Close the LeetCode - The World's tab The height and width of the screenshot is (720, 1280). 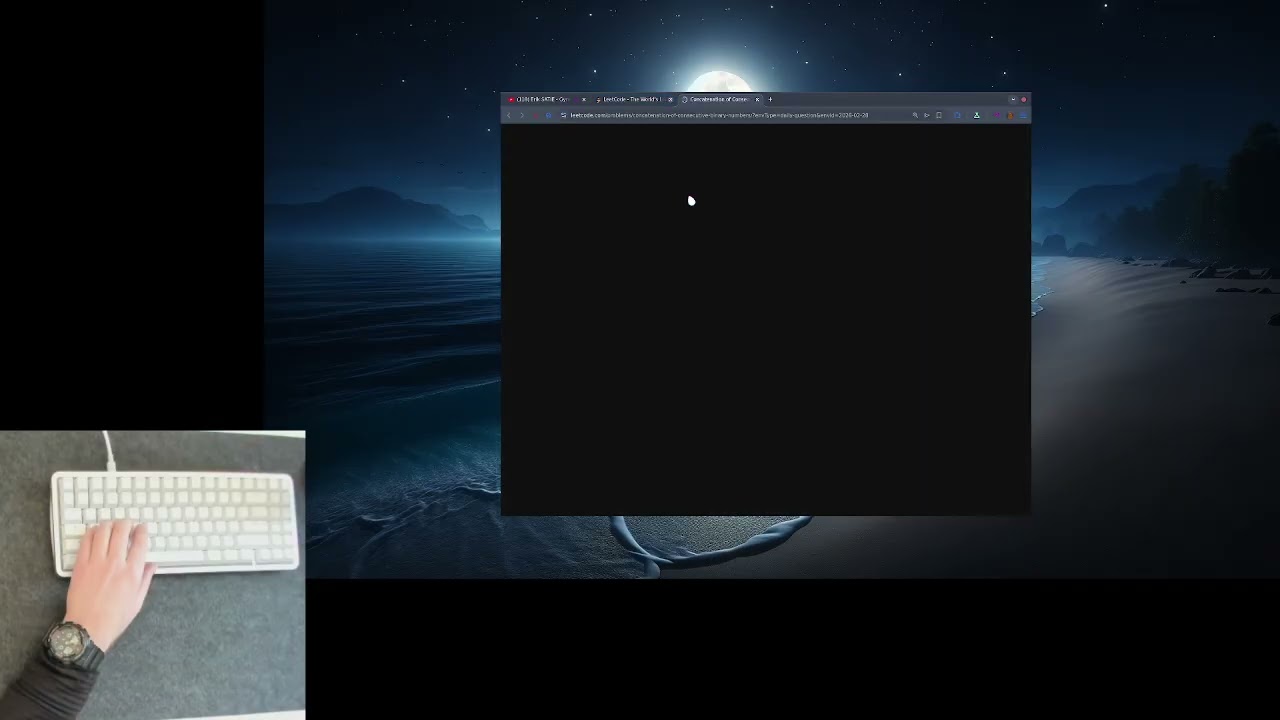(670, 100)
